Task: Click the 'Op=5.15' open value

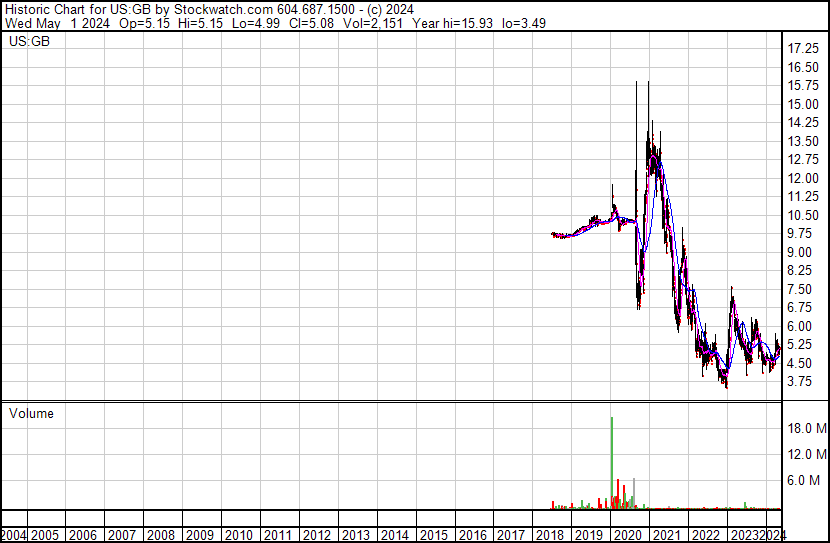Action: [145, 23]
